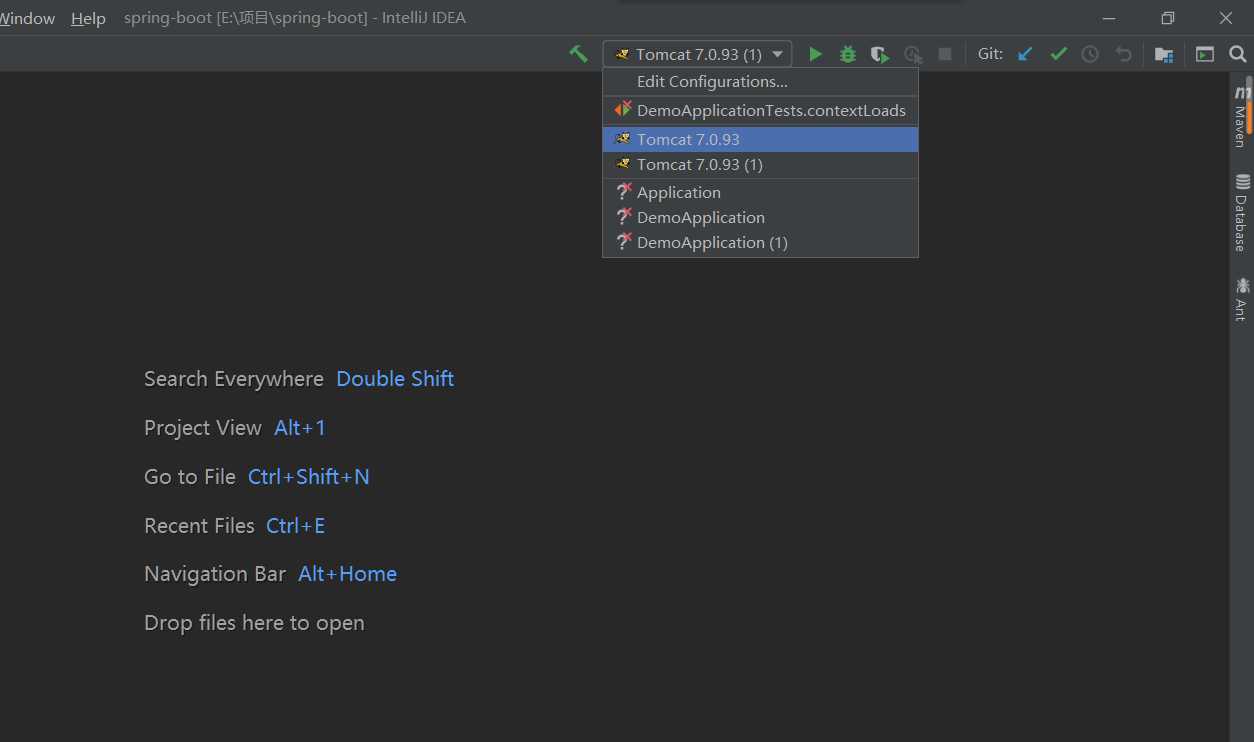Click the Alt+1 Project View shortcut
1254x742 pixels.
click(300, 428)
